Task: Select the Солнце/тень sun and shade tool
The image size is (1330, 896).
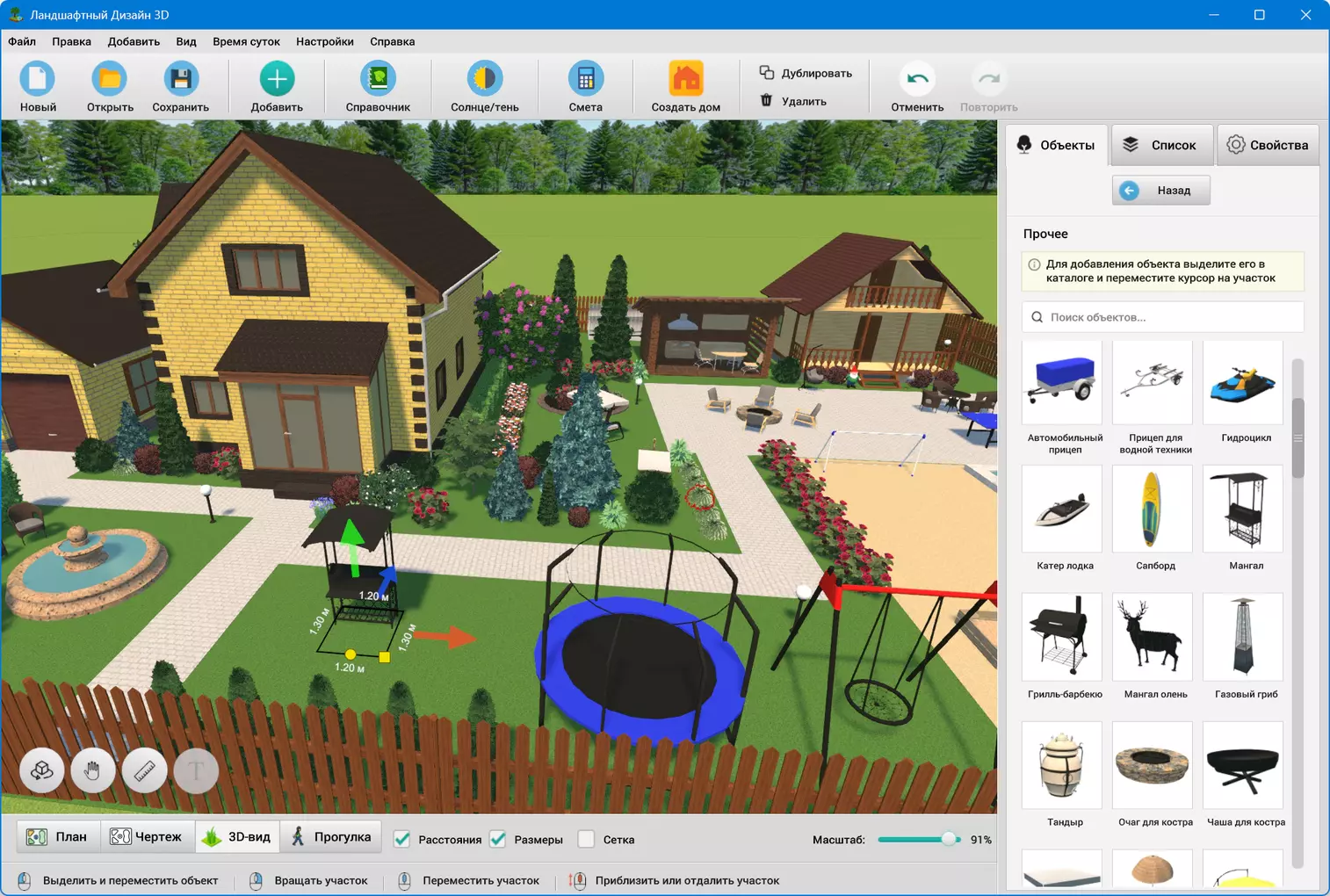Action: point(484,79)
